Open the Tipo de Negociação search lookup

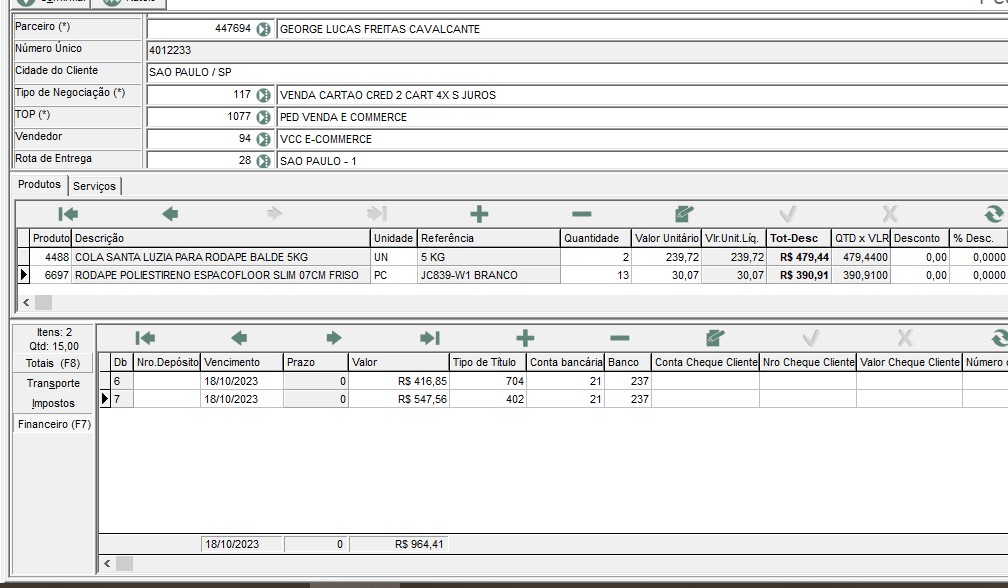pyautogui.click(x=263, y=95)
